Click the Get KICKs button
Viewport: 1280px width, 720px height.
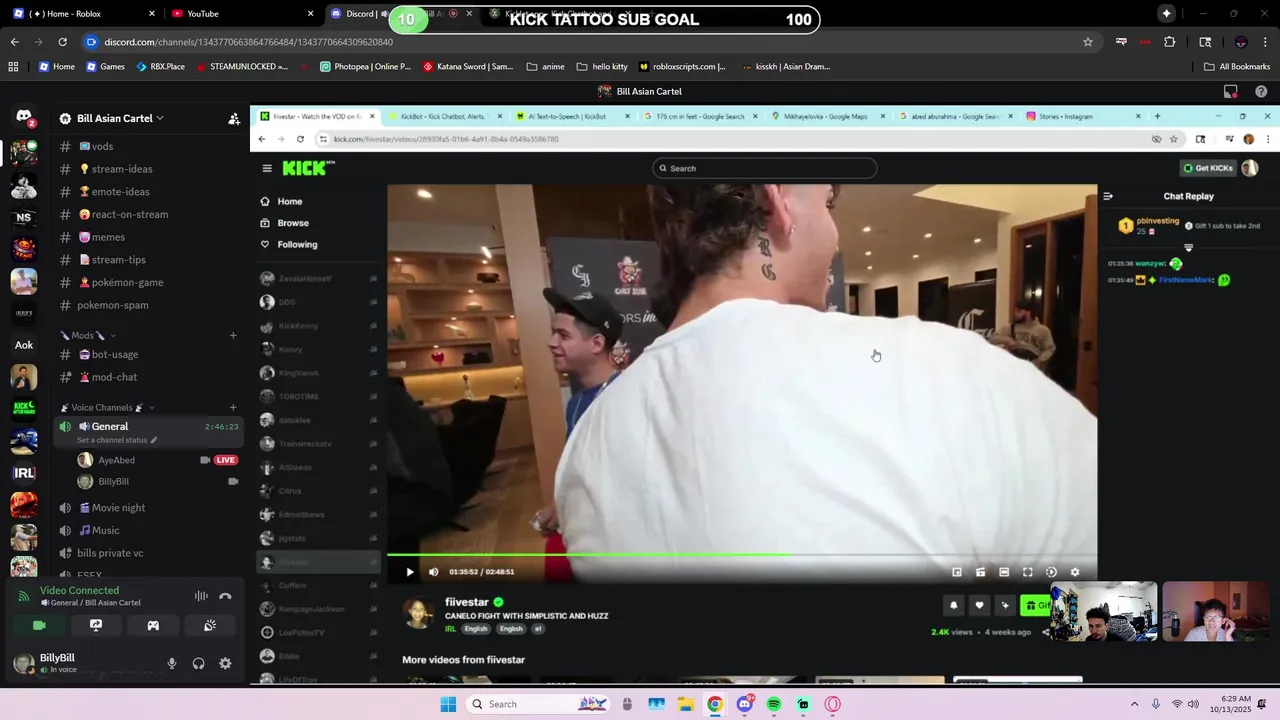coord(1208,168)
